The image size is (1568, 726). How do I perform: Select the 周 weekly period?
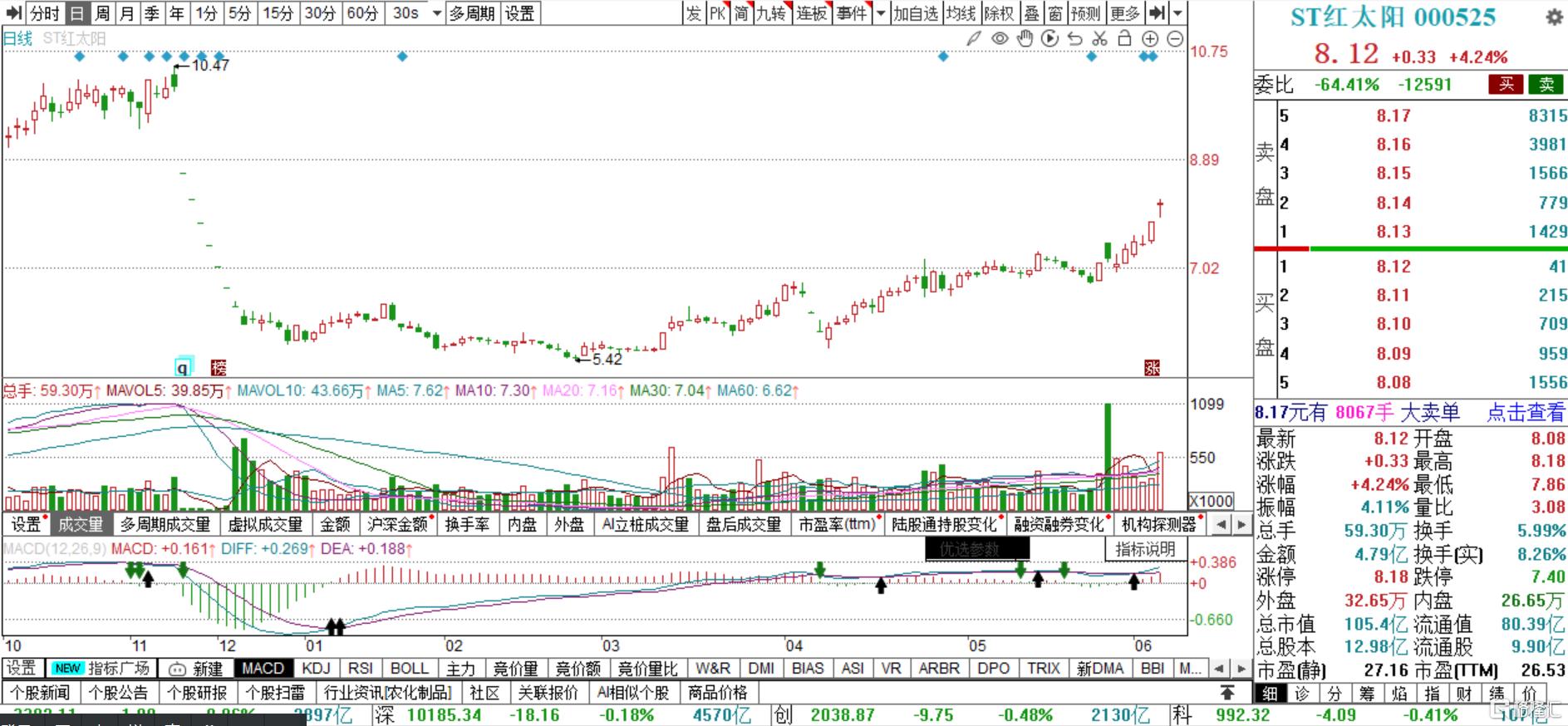[101, 13]
